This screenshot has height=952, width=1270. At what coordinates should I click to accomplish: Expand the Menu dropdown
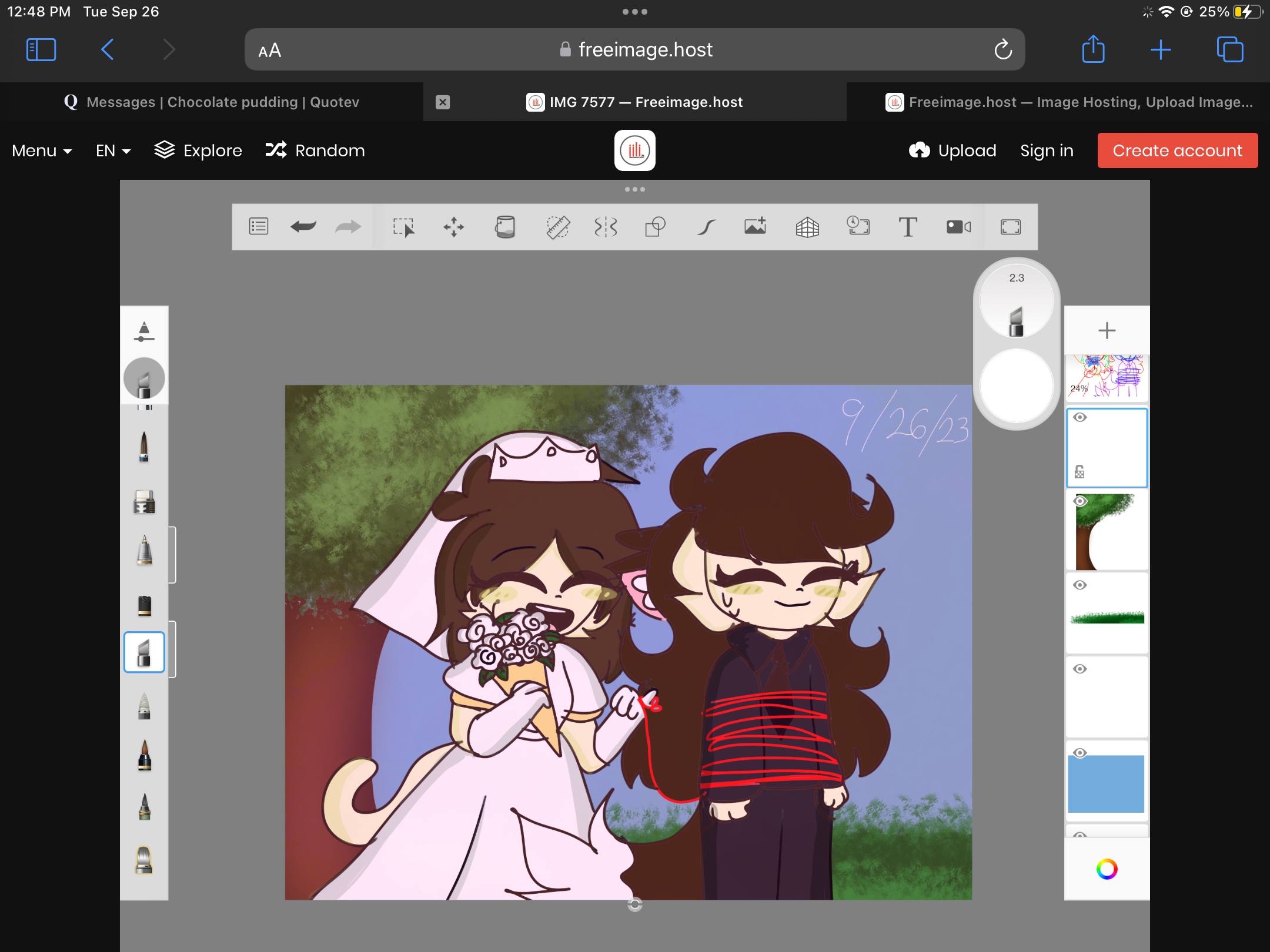coord(42,151)
